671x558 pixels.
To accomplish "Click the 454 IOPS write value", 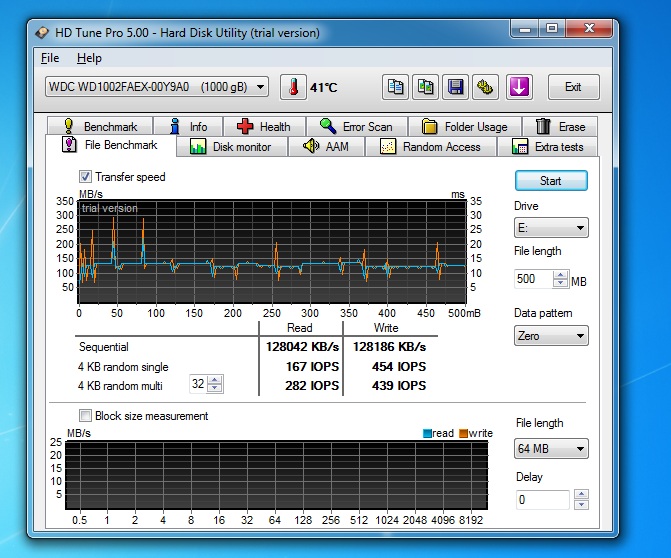I will pyautogui.click(x=399, y=367).
